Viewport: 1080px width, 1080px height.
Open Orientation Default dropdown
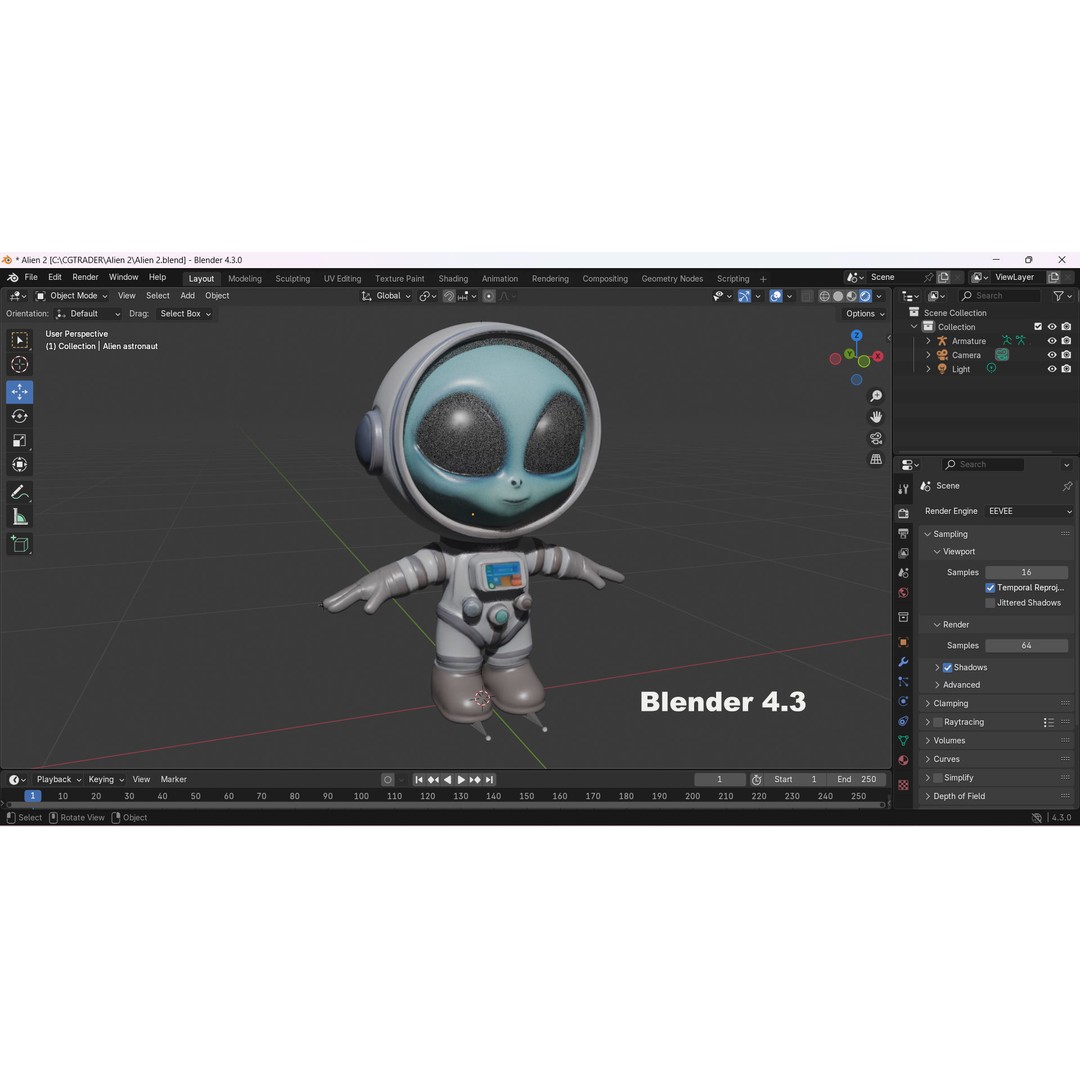[x=88, y=314]
